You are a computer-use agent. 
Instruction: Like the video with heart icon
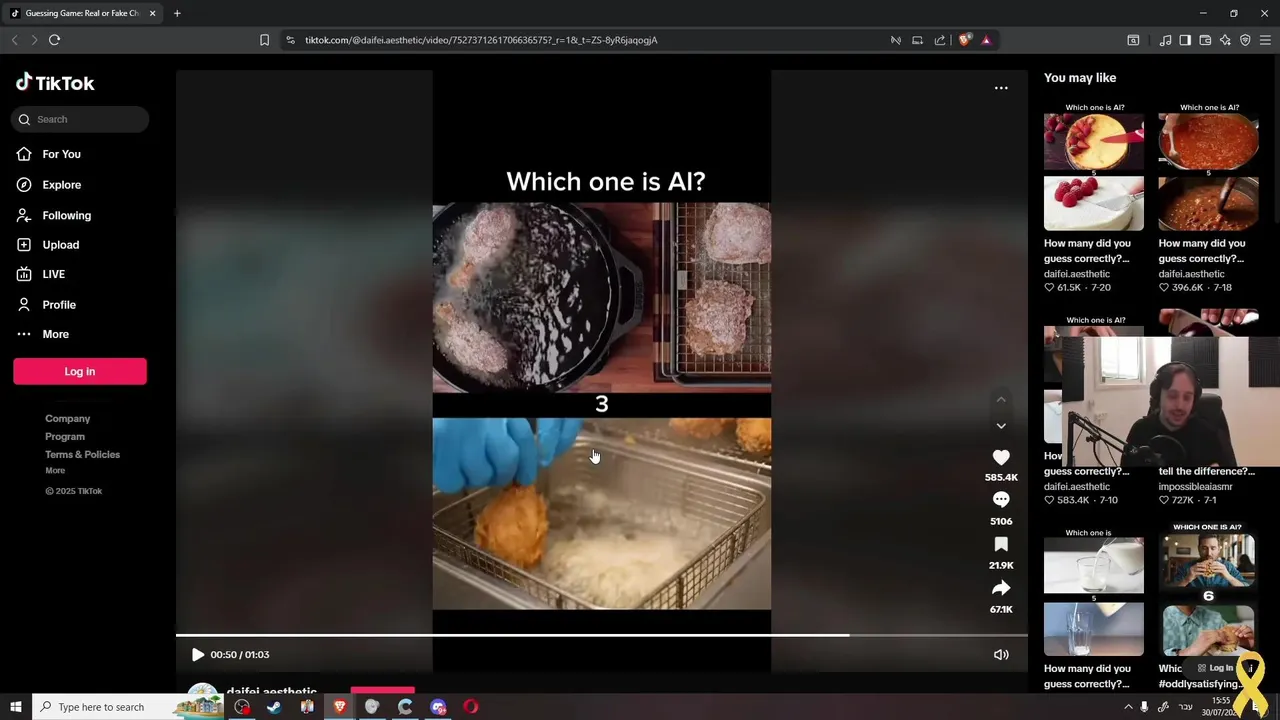[x=1001, y=457]
